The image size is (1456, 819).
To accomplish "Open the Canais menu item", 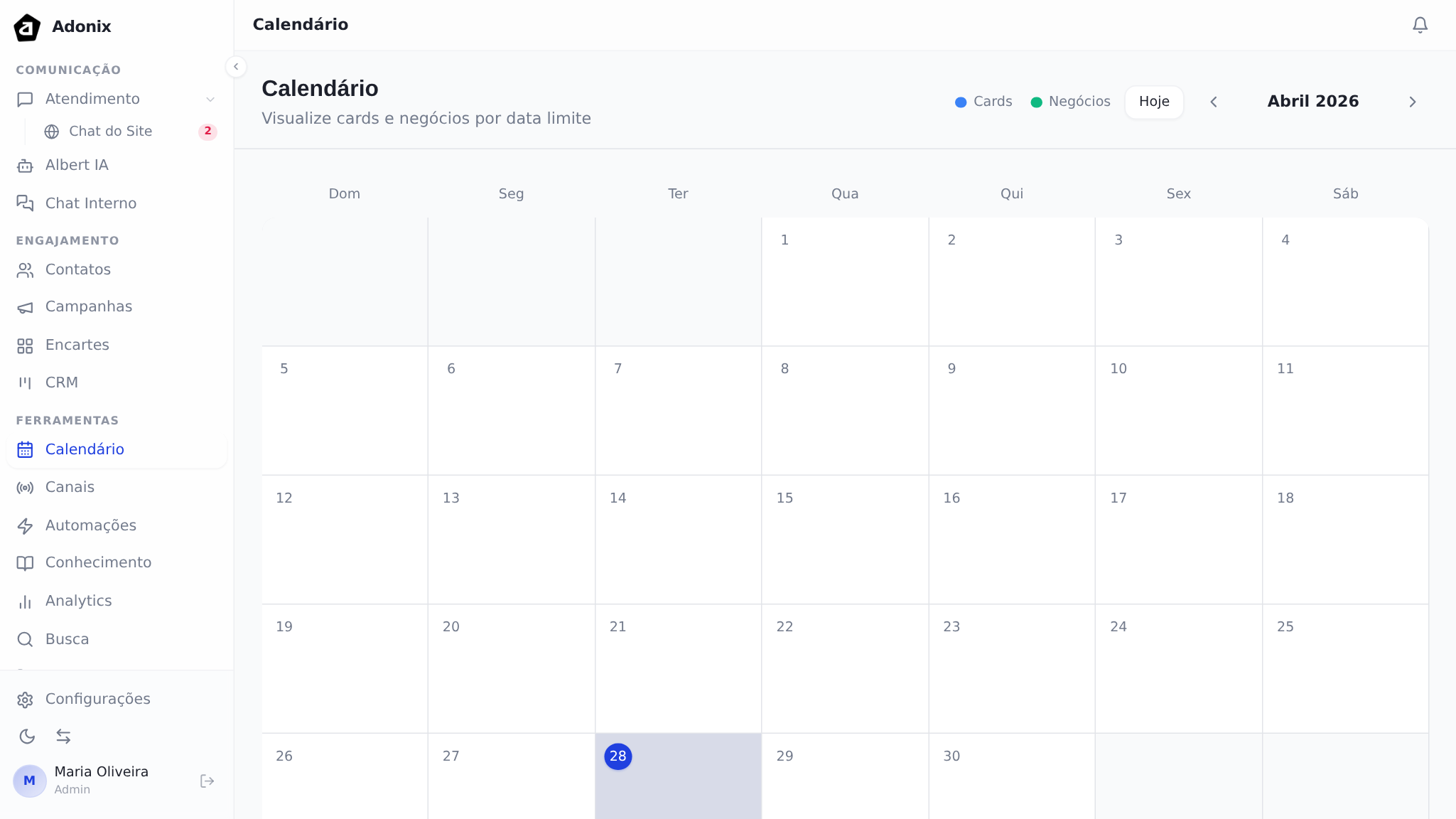I will click(x=117, y=488).
